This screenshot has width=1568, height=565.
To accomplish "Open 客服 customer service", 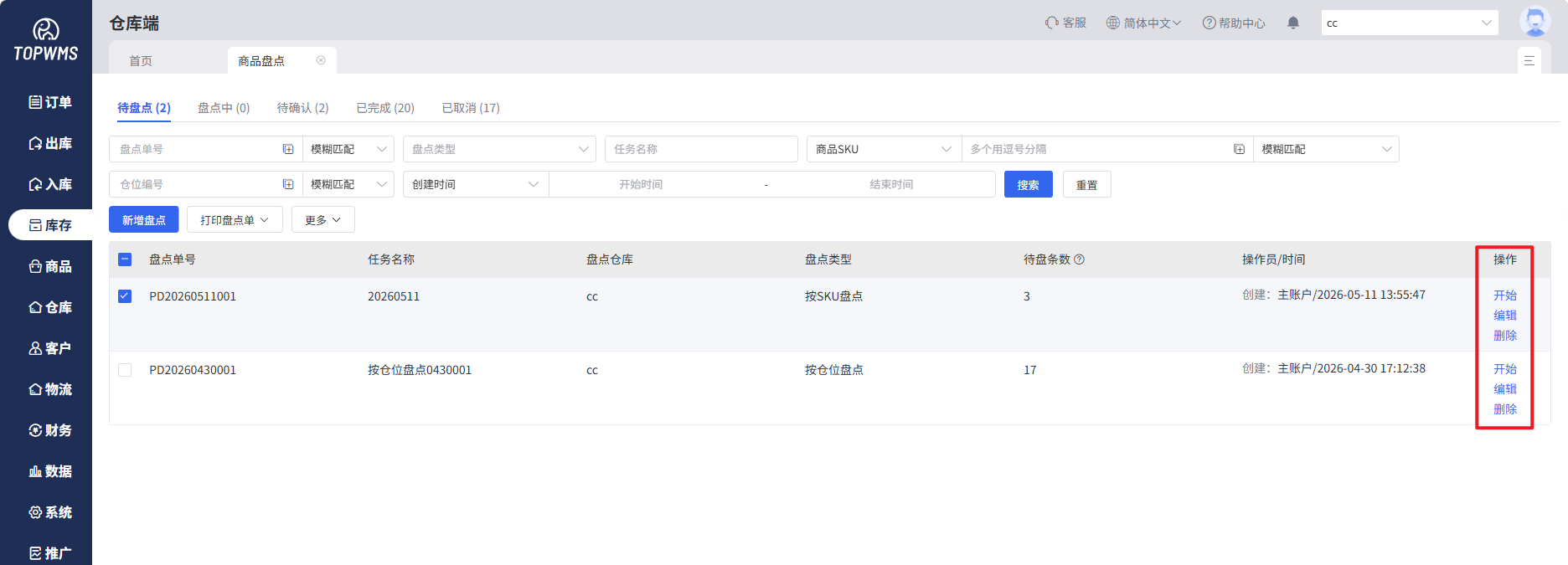I will click(x=1065, y=23).
